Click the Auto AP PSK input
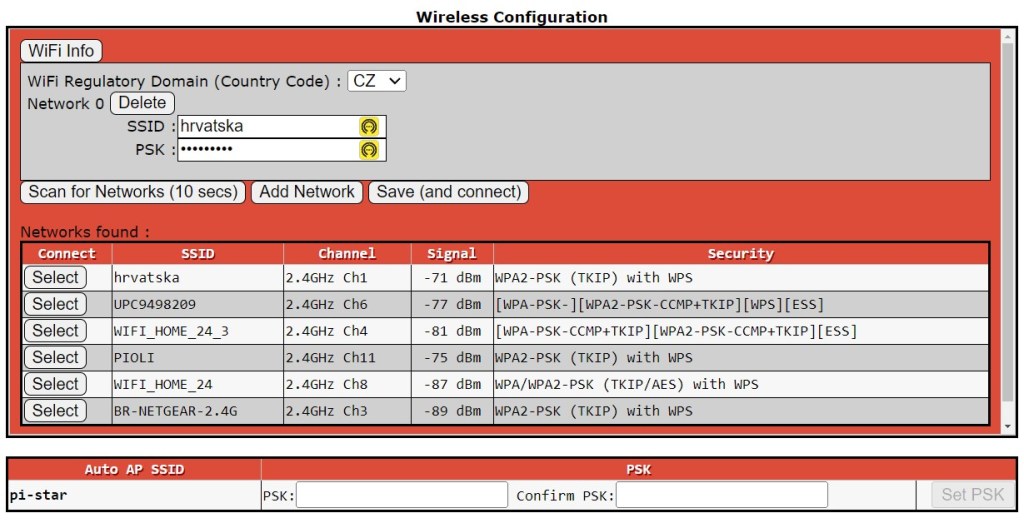Viewport: 1024px width, 528px height. coord(402,495)
